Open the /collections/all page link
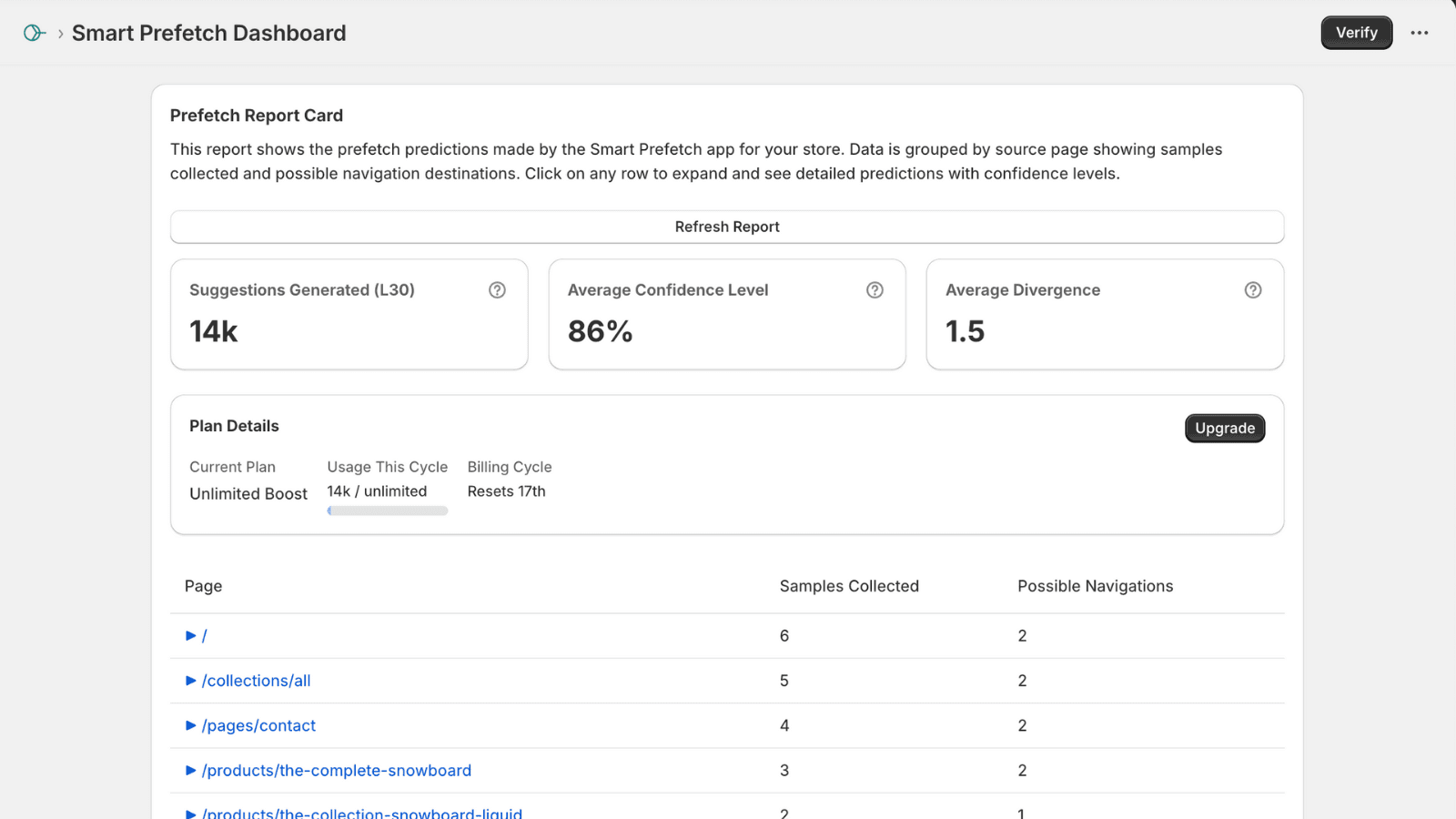 pos(257,680)
